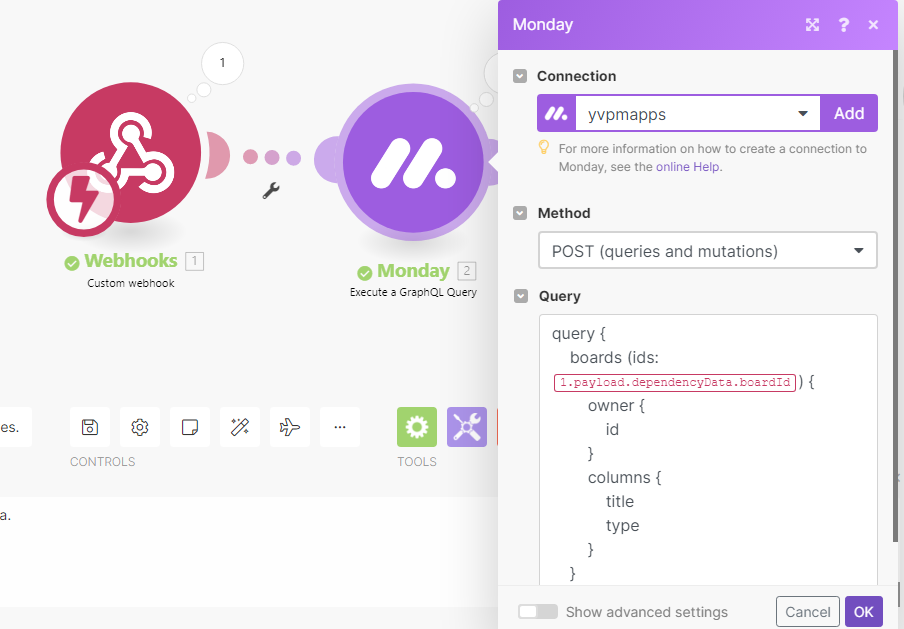The width and height of the screenshot is (904, 629).
Task: Click the module number 1 badge next to Webhooks
Action: pos(194,261)
